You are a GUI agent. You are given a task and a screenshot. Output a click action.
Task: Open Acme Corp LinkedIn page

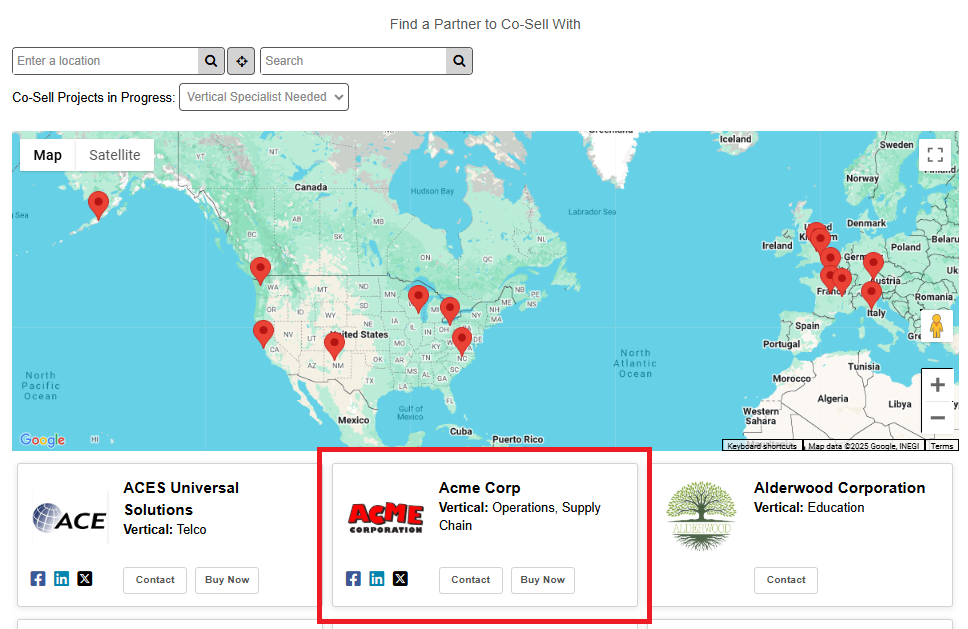pyautogui.click(x=377, y=578)
